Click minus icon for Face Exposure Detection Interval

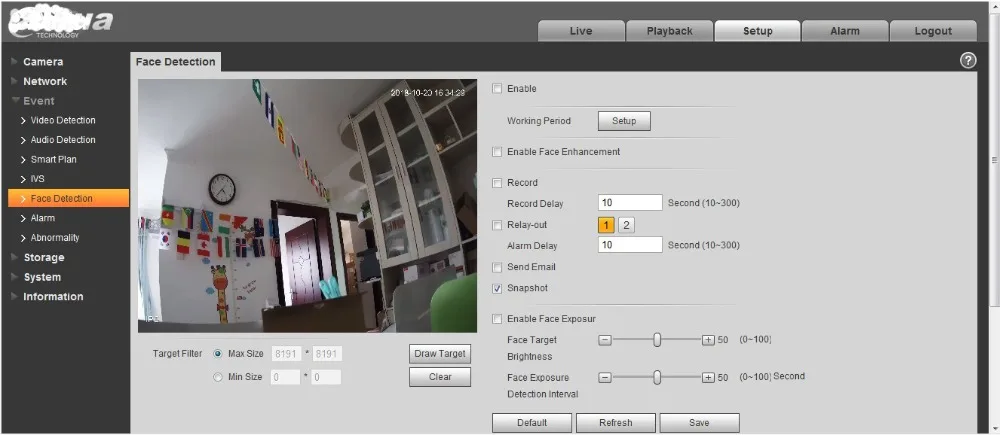605,378
